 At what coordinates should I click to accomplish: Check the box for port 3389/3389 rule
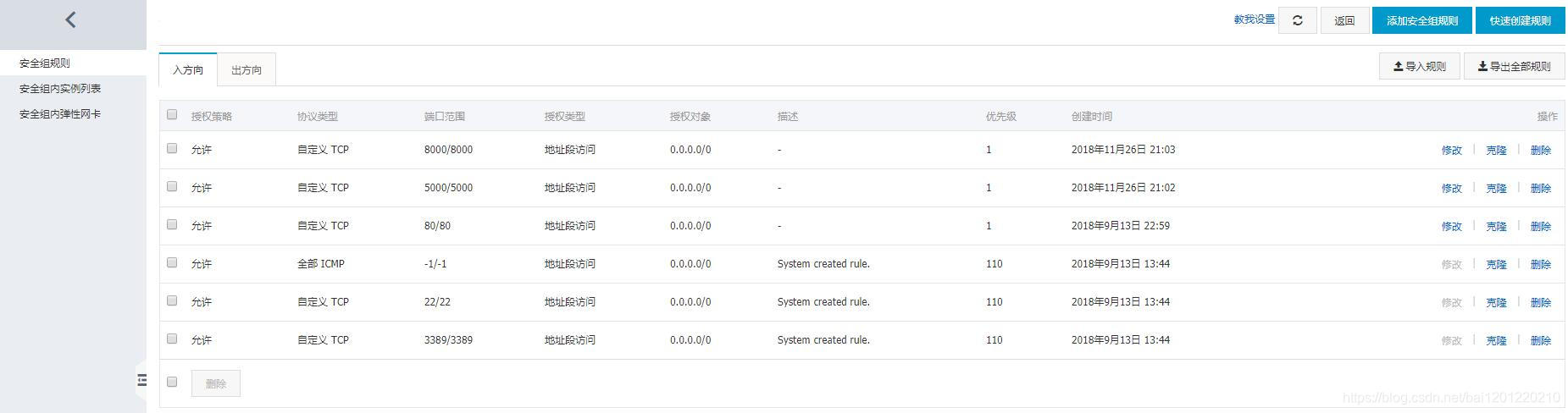click(x=172, y=339)
